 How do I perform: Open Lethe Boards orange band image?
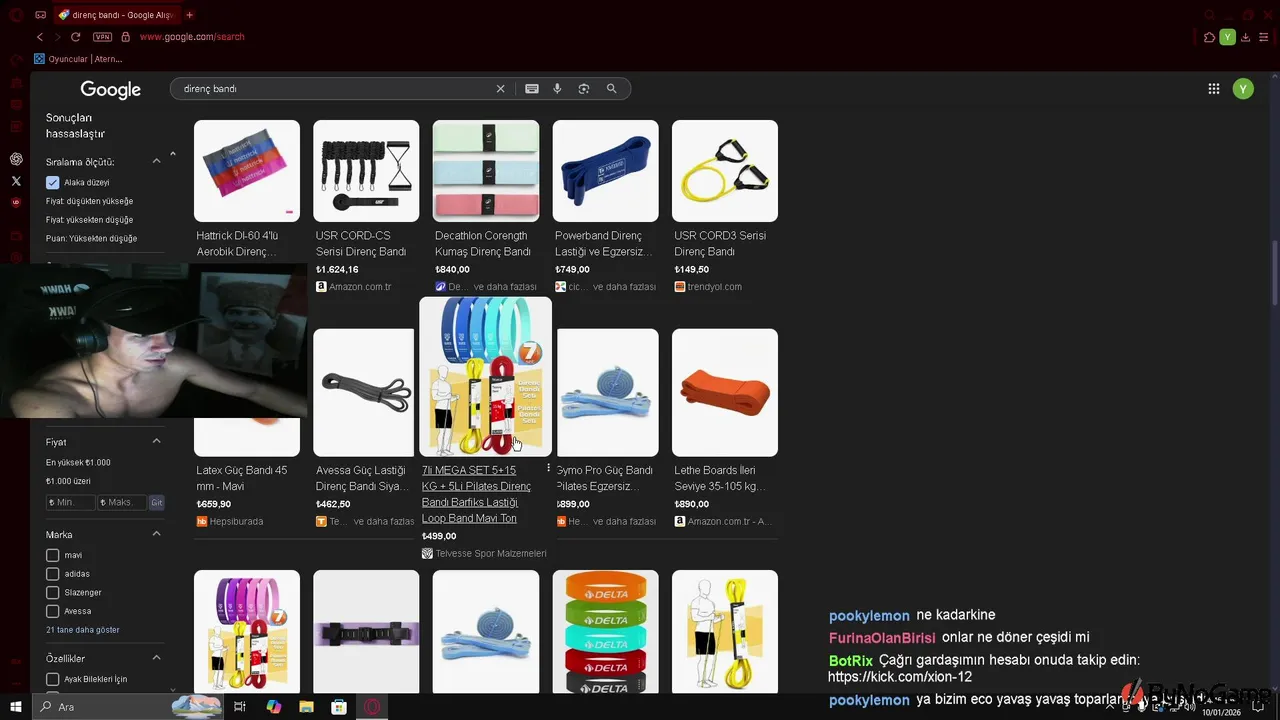pos(725,392)
